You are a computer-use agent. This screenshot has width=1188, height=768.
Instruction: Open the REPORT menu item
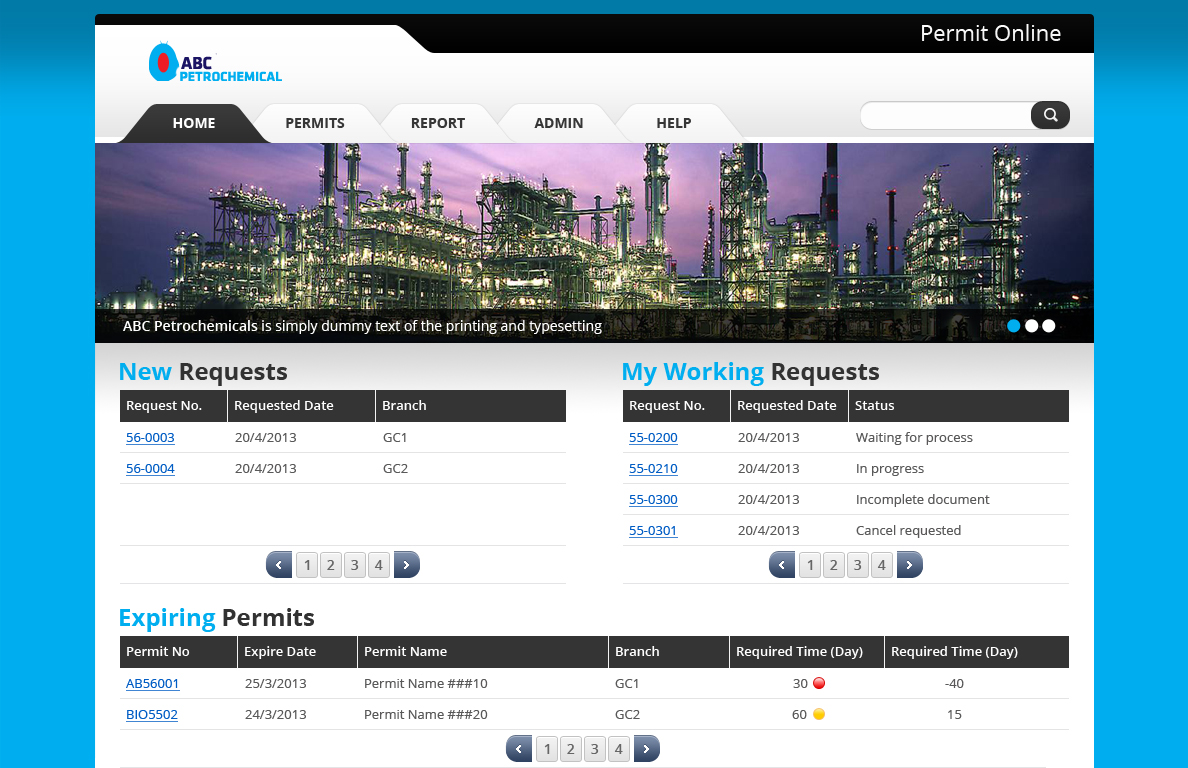pos(438,123)
